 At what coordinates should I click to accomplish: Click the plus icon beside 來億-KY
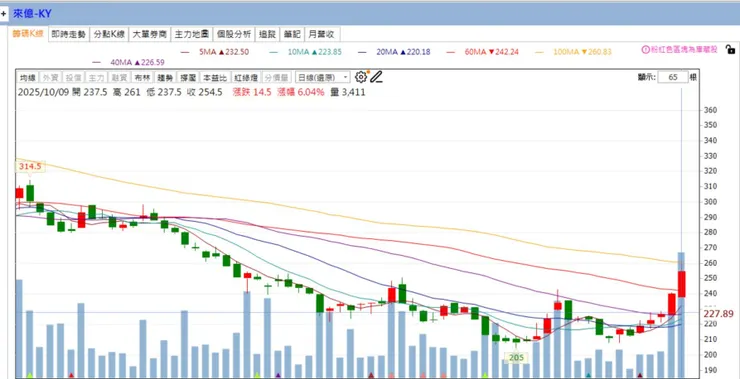pos(4,14)
